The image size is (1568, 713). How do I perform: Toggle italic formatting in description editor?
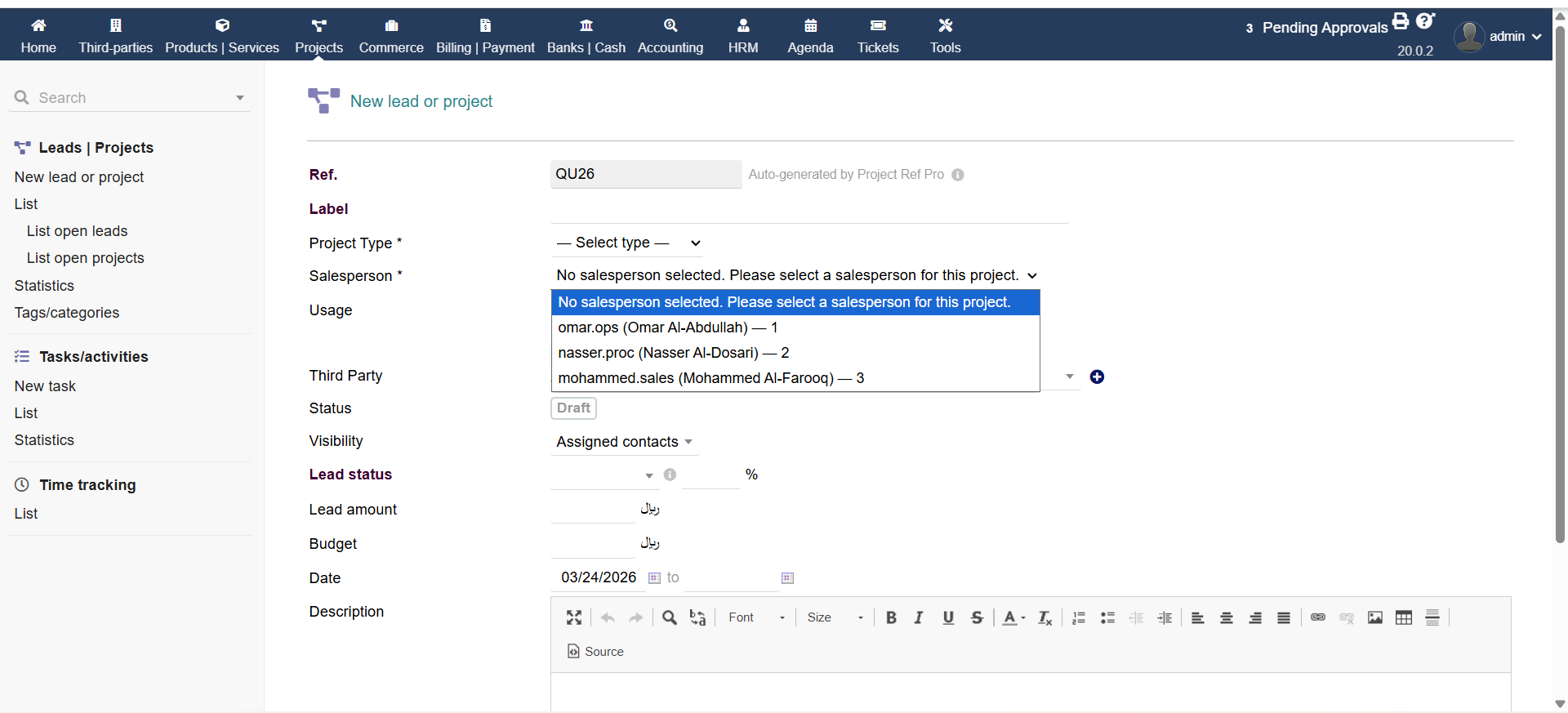(x=919, y=617)
